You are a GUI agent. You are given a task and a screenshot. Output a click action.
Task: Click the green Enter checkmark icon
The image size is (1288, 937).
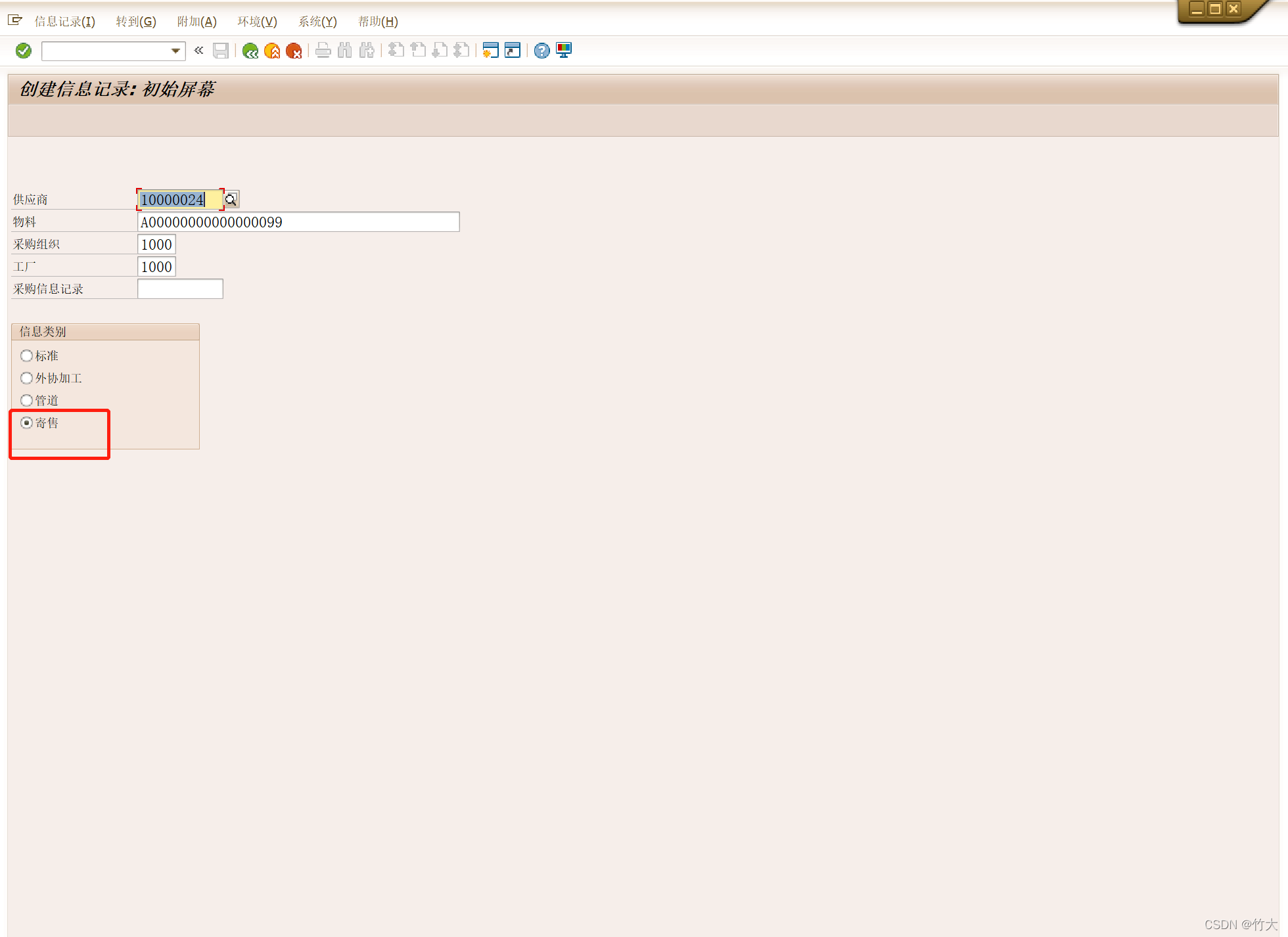click(24, 51)
